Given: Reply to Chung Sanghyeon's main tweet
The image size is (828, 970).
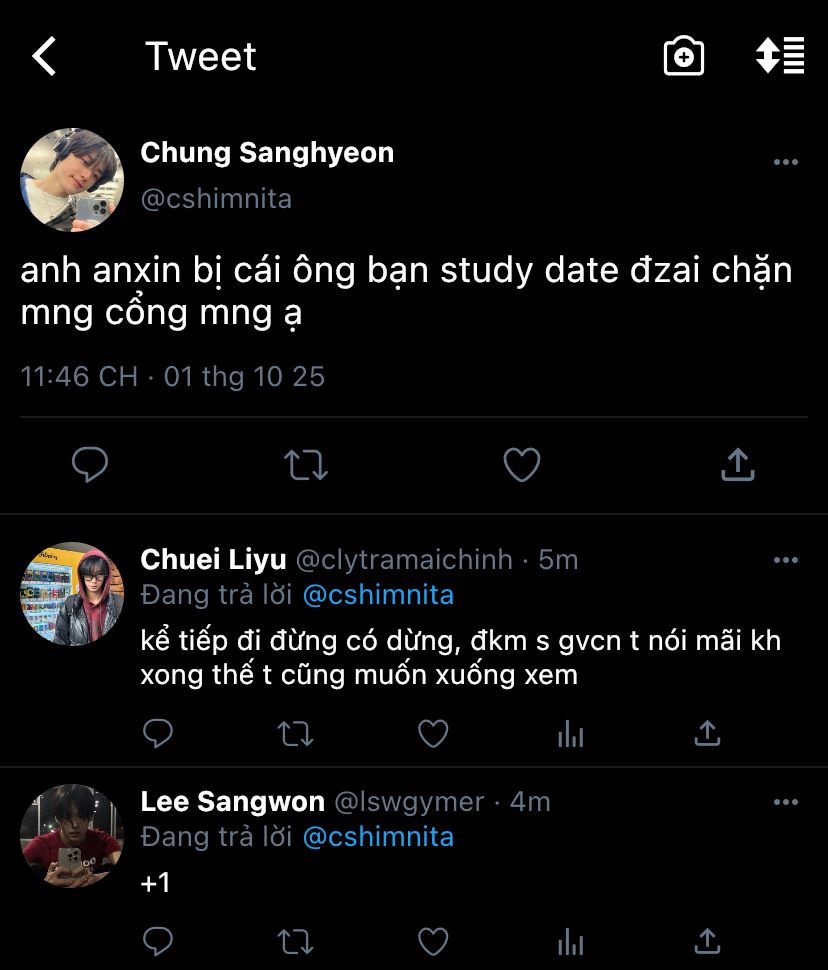Looking at the screenshot, I should coord(90,465).
